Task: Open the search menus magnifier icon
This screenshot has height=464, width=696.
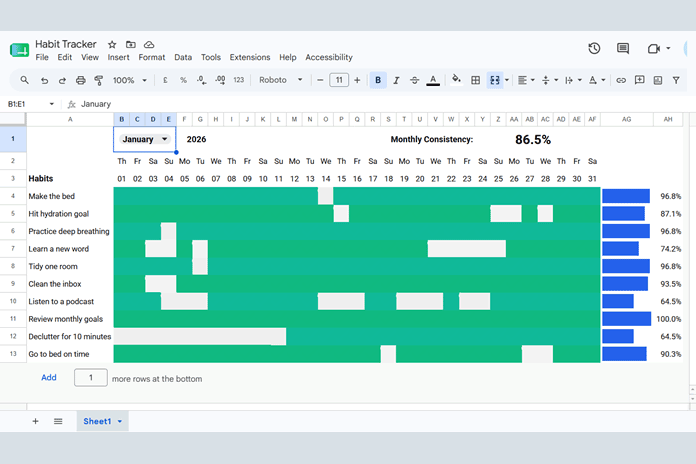Action: click(24, 80)
